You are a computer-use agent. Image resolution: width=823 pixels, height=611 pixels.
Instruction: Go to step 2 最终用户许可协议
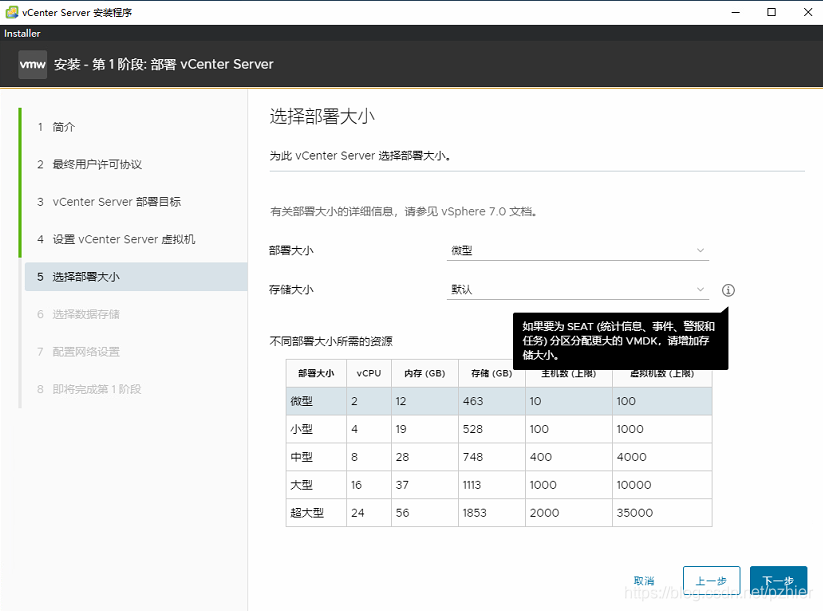click(97, 164)
